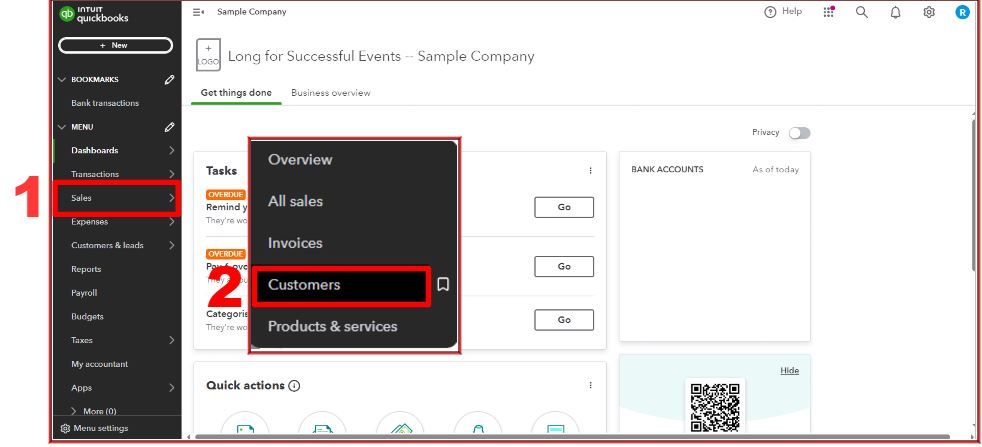This screenshot has height=447, width=982.
Task: Bookmark the Customers submenu item
Action: point(443,285)
